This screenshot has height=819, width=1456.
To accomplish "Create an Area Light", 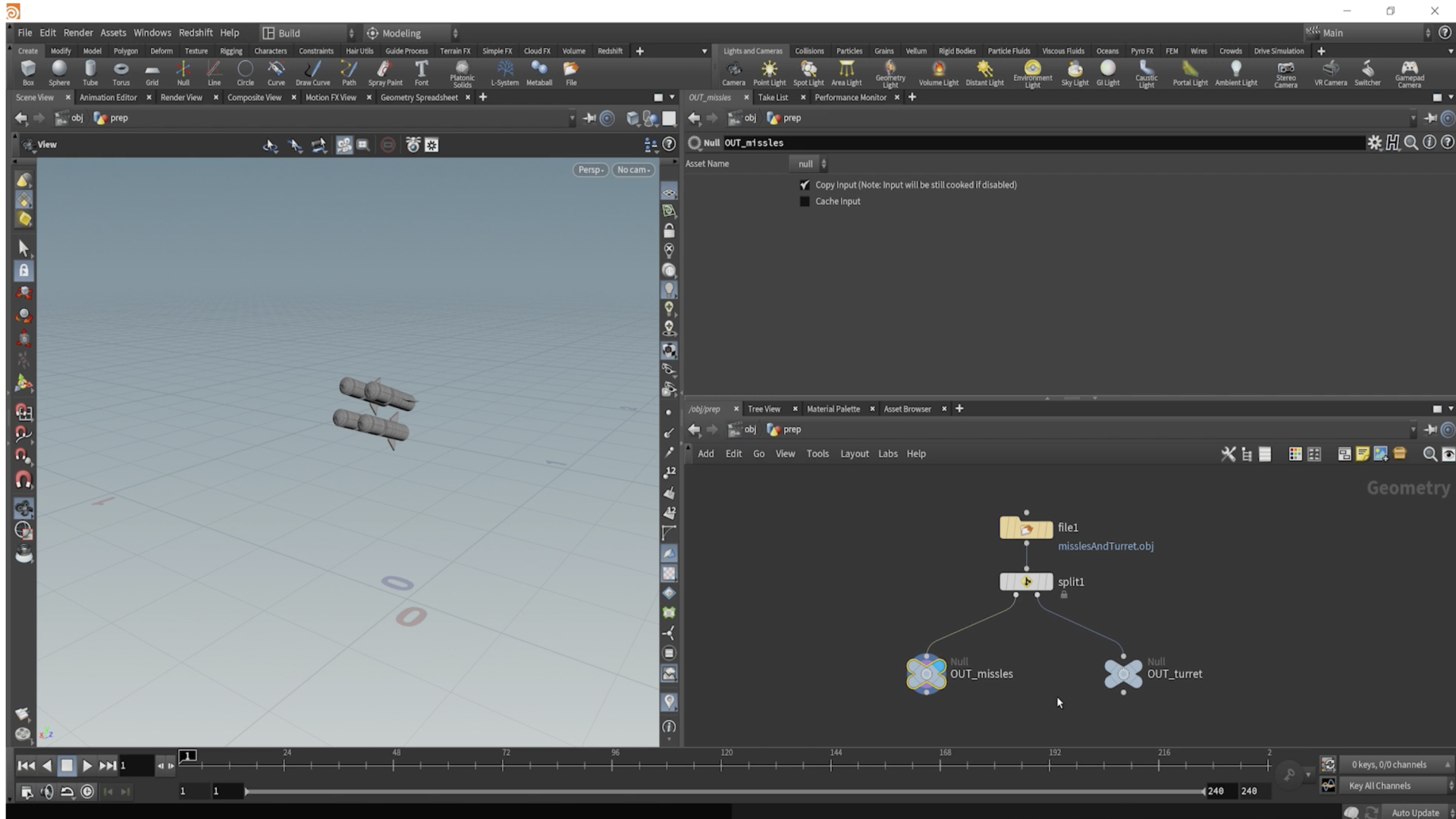I will pos(846,74).
